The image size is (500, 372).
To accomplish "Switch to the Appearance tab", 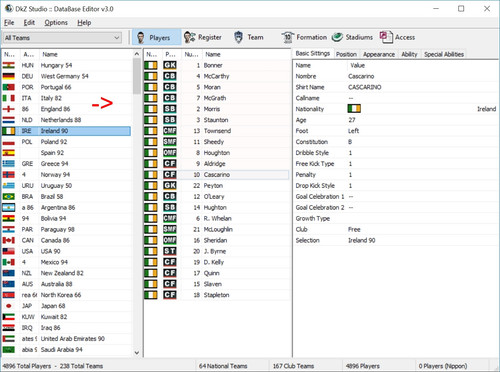I will [x=379, y=54].
